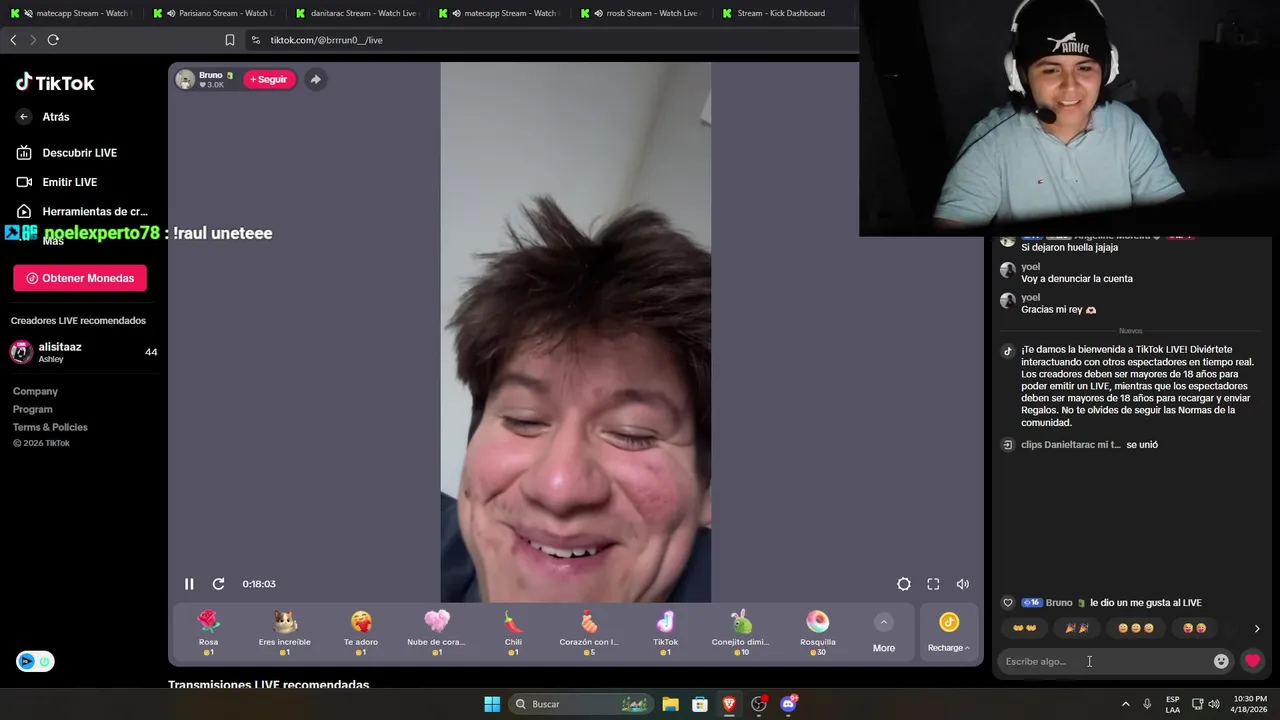
Task: Send the Corazón con los dedos gift
Action: pos(589,632)
